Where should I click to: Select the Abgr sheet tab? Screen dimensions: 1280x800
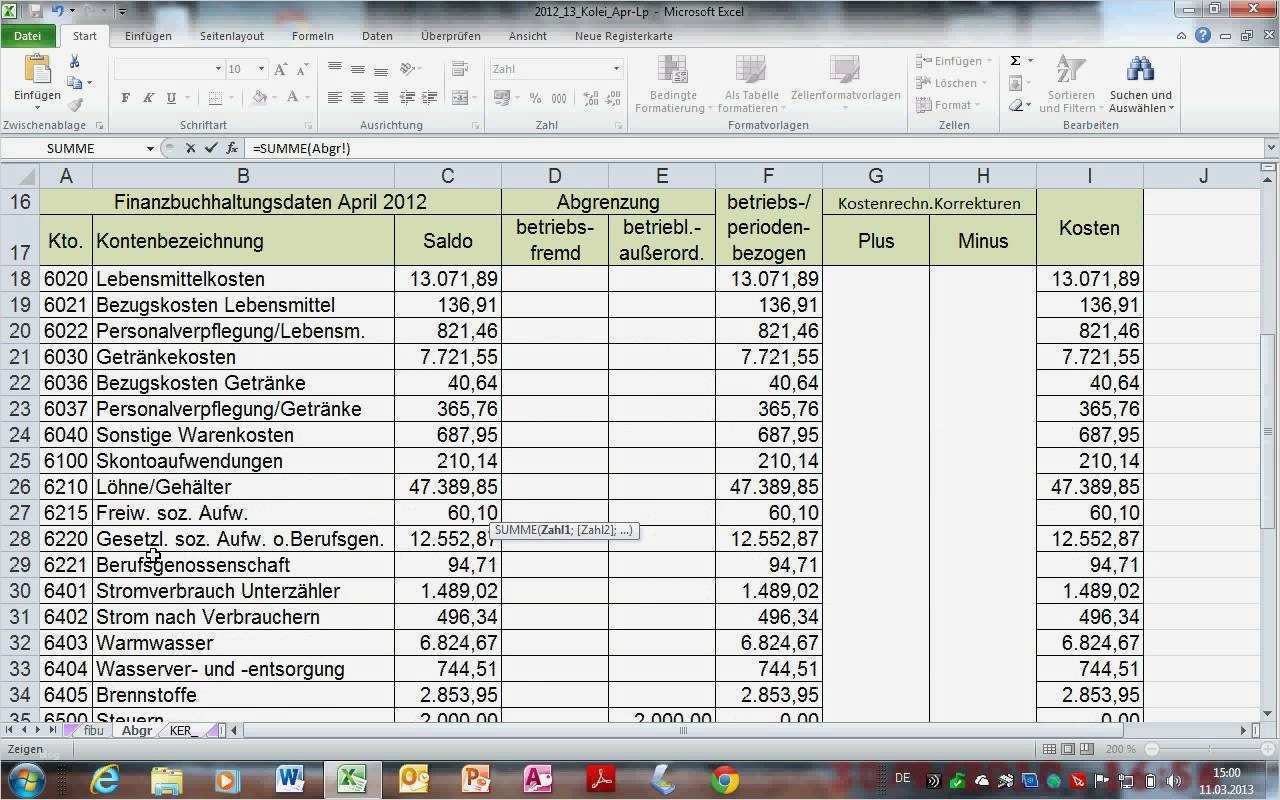(x=137, y=731)
